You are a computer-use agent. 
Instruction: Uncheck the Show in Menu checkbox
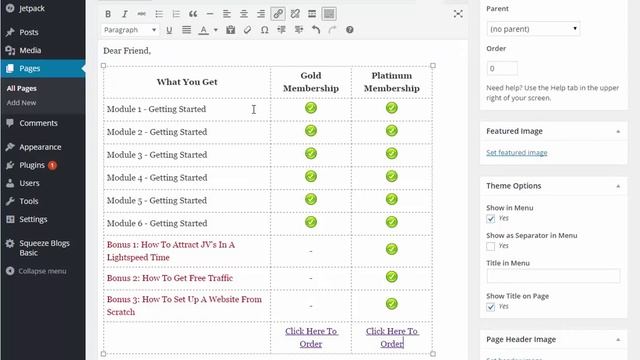click(x=491, y=219)
